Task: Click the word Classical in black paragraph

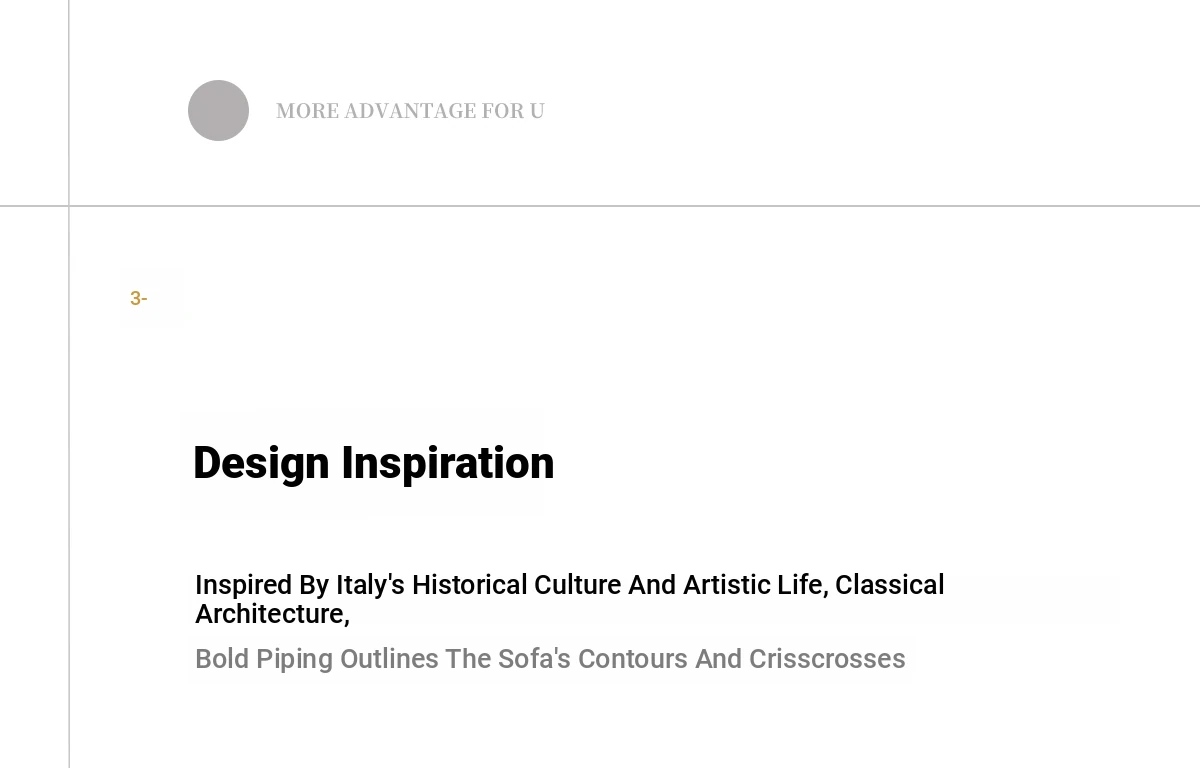Action: click(890, 585)
